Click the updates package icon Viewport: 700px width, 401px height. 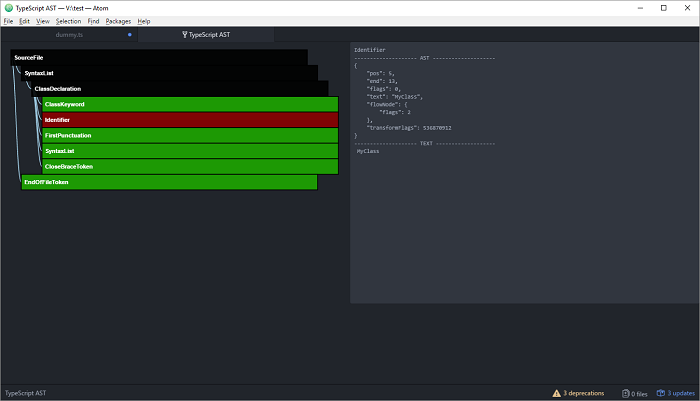point(661,393)
